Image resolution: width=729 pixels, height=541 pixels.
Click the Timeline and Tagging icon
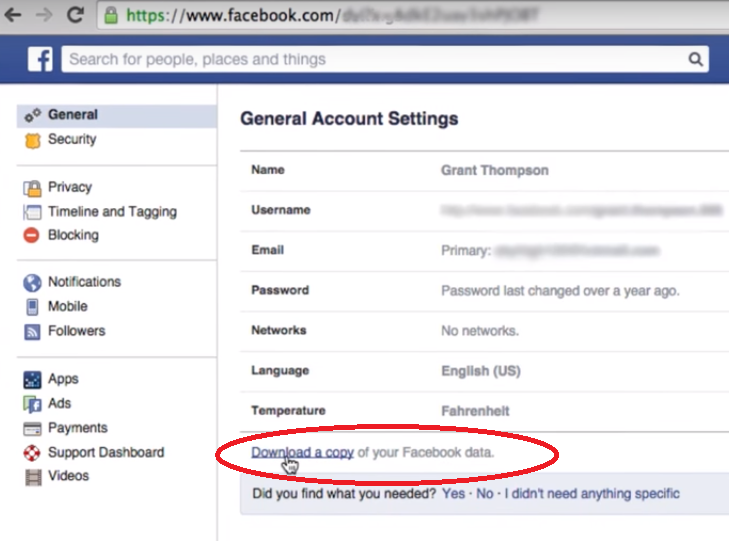click(x=32, y=212)
